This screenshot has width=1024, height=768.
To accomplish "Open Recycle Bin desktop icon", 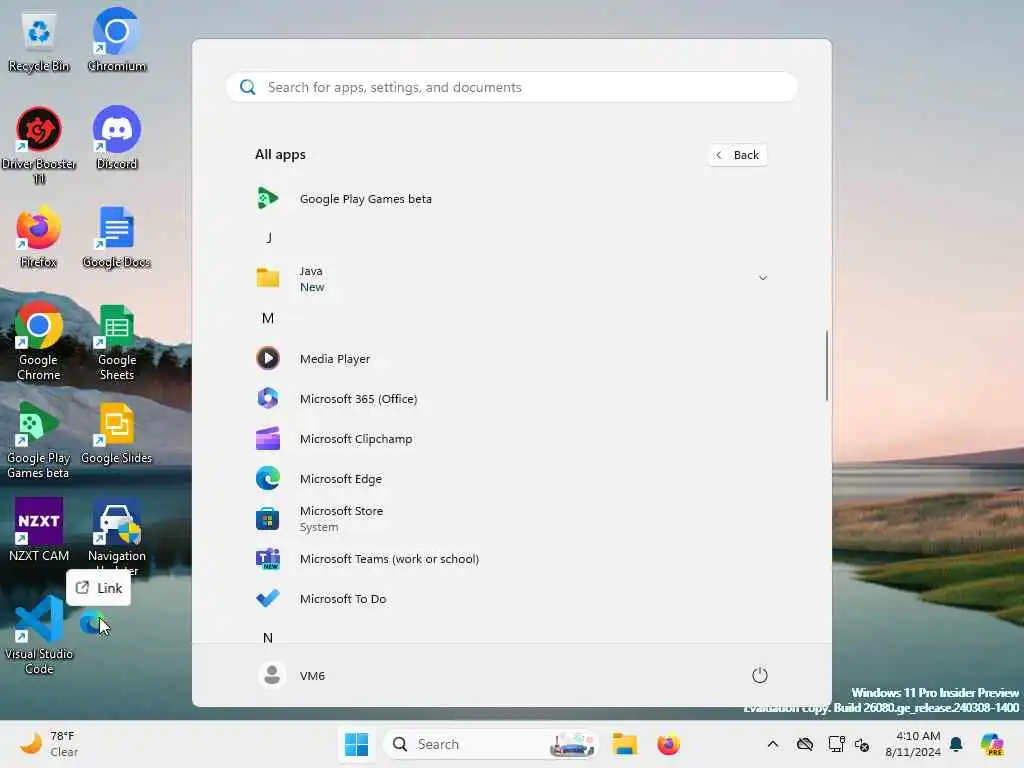I will (x=39, y=40).
